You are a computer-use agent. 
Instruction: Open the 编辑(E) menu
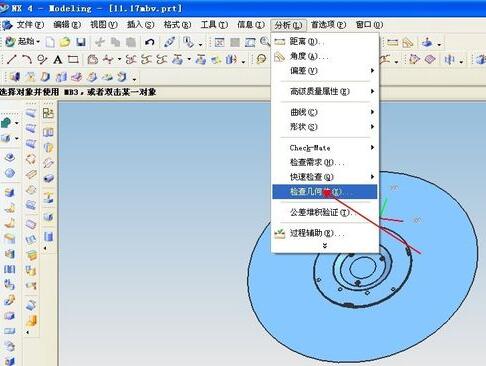pyautogui.click(x=67, y=25)
